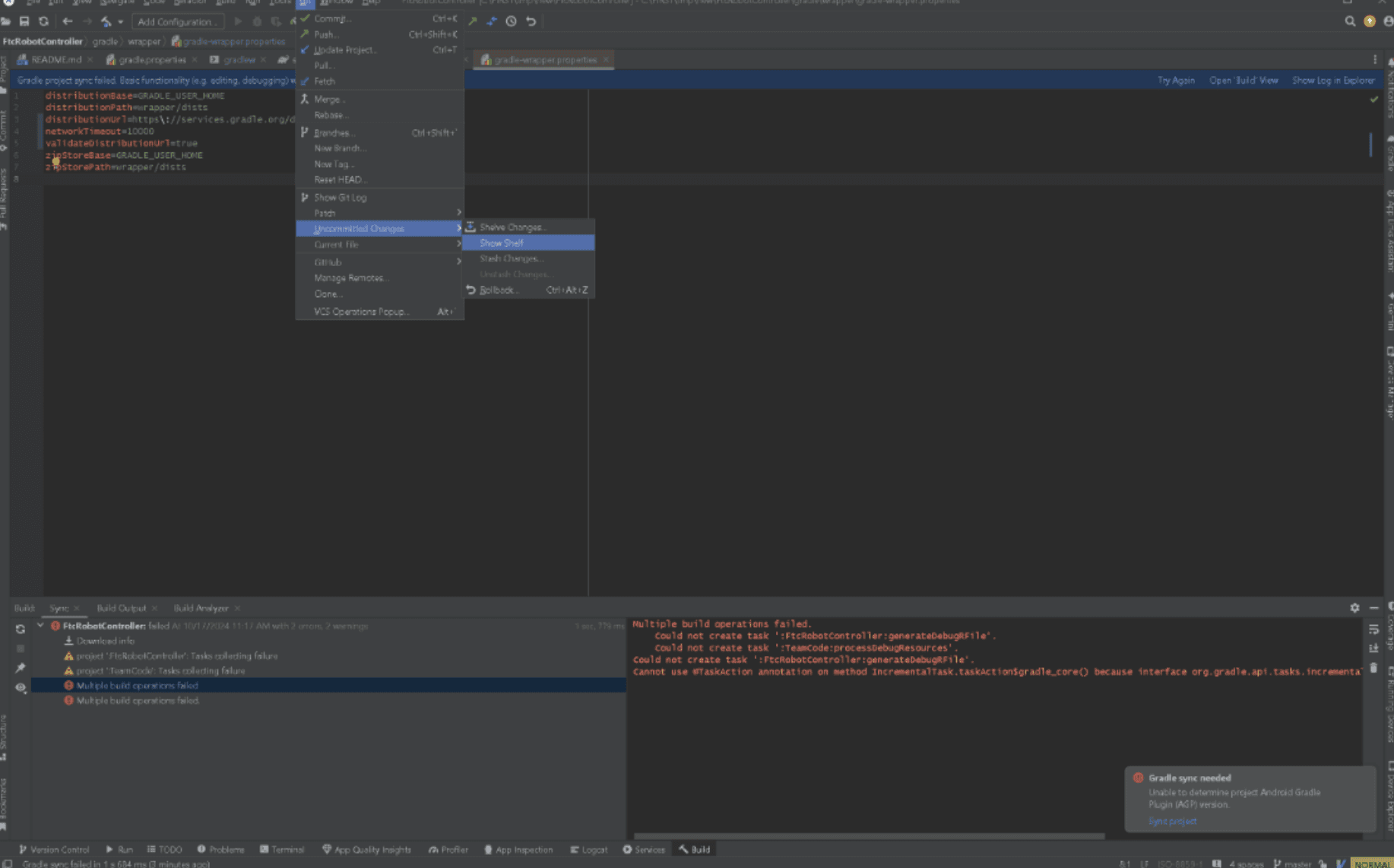
Task: Click the Build panel settings gear icon
Action: click(1354, 608)
